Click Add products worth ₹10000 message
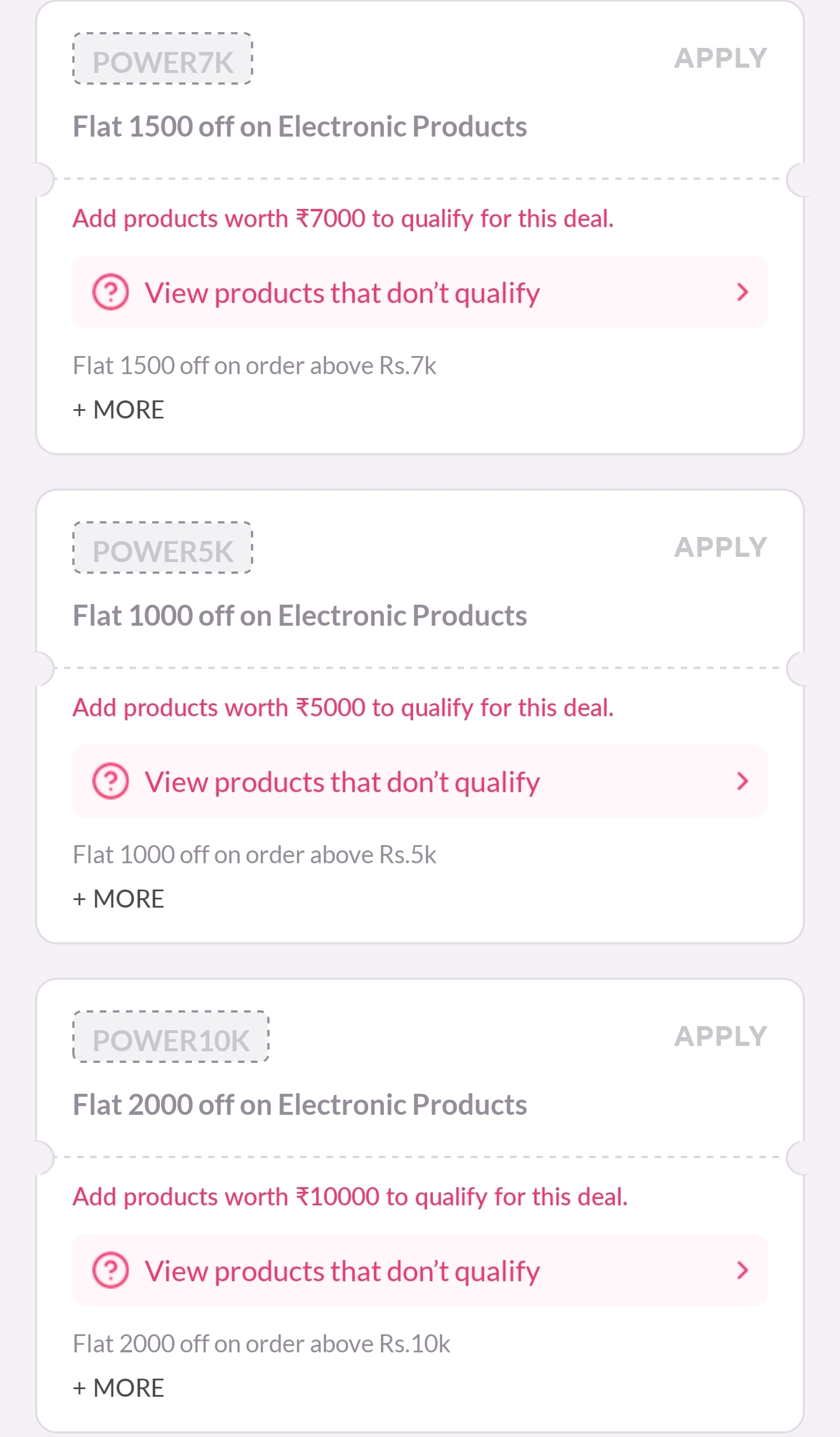The width and height of the screenshot is (840, 1437). (x=350, y=1197)
